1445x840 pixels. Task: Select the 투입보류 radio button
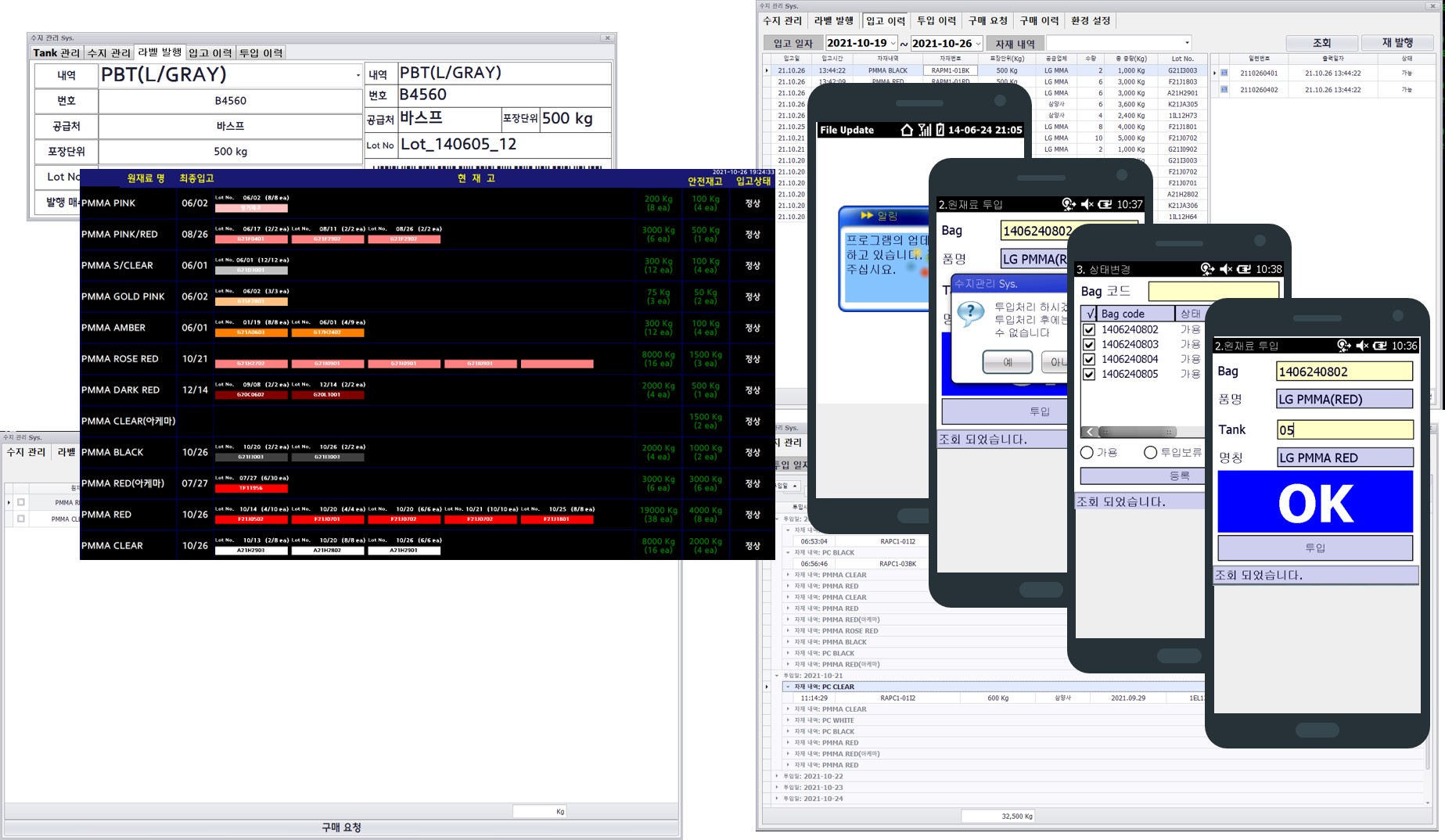(x=1150, y=453)
